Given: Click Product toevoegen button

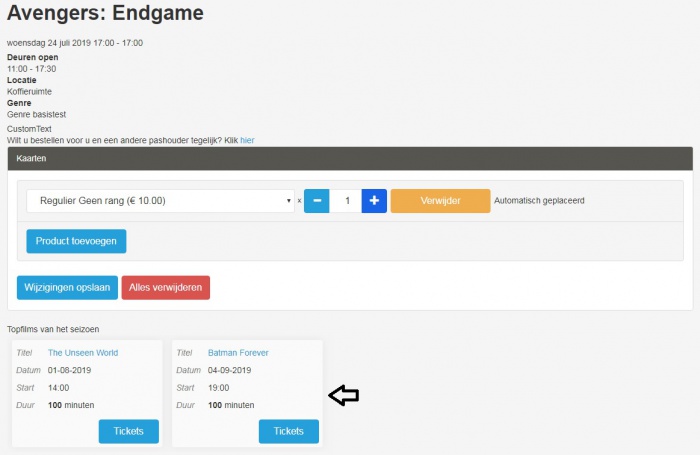Looking at the screenshot, I should [76, 241].
